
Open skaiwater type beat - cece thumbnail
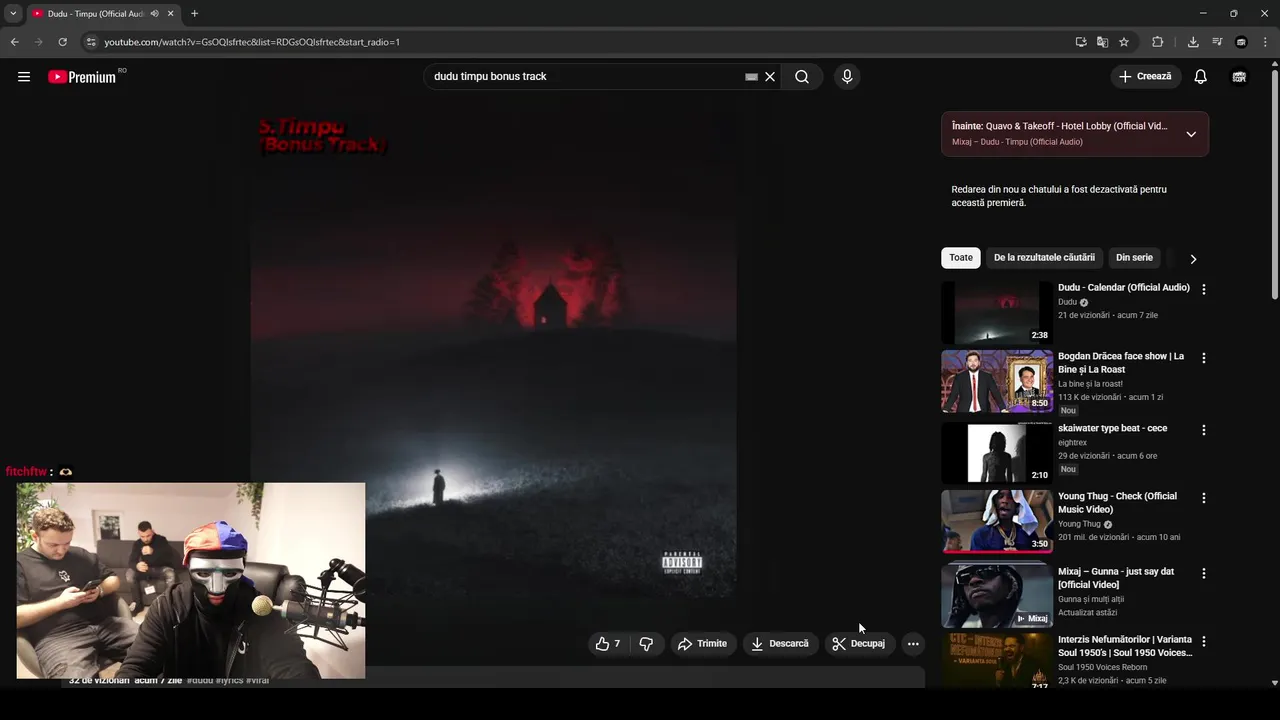(997, 452)
